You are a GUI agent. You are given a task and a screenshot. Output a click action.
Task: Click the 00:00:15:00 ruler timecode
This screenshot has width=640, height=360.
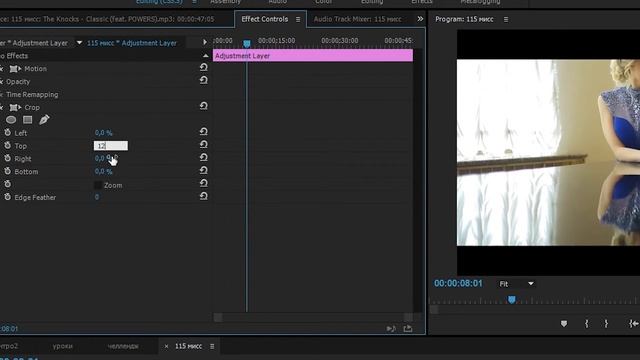point(276,40)
